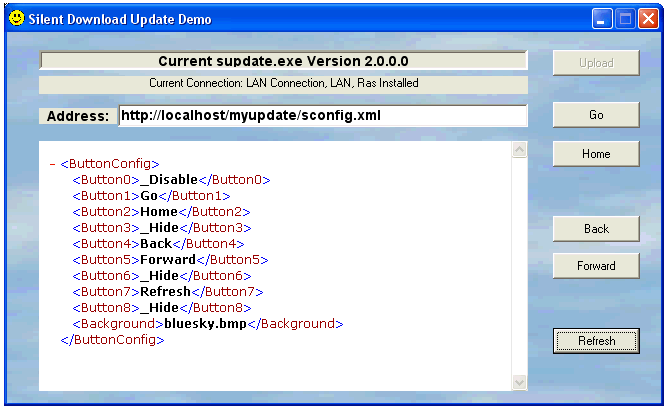The image size is (669, 409).
Task: Minimize the Silent Download Update Demo window
Action: pyautogui.click(x=602, y=18)
